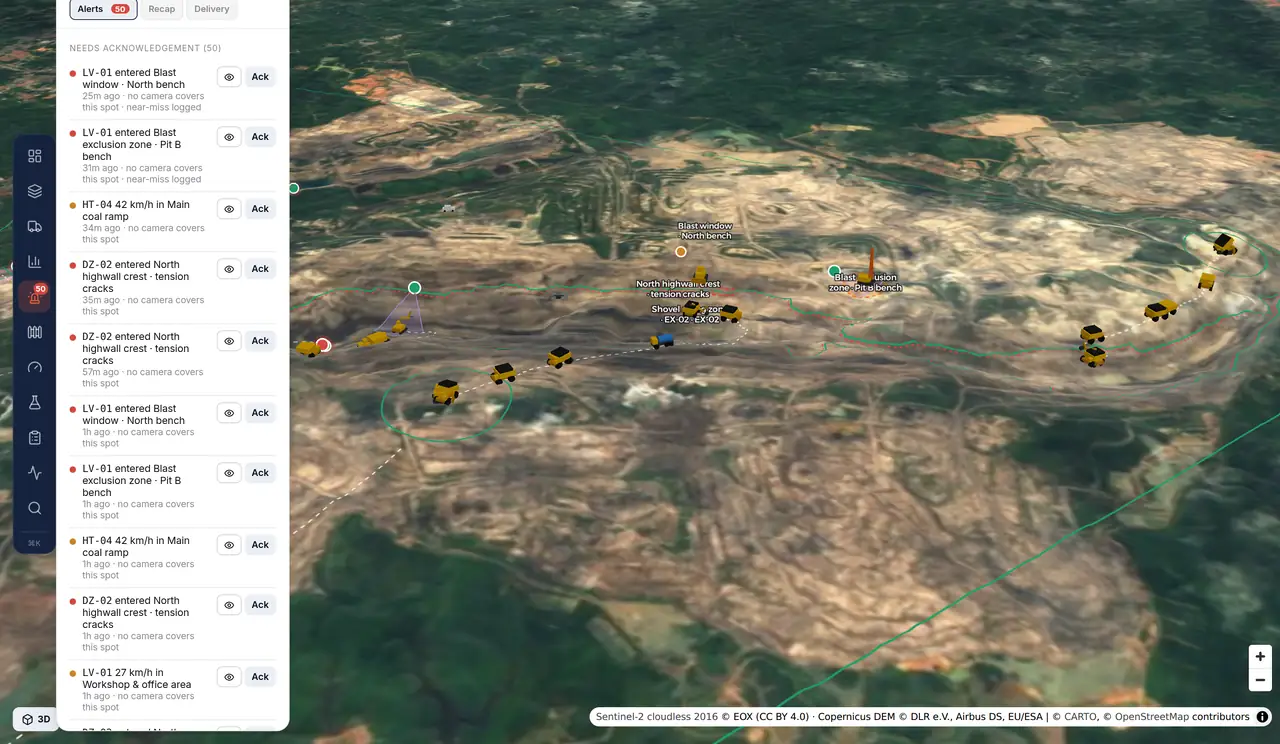1280x744 pixels.
Task: Open the dashboard grid icon in sidebar
Action: point(35,156)
